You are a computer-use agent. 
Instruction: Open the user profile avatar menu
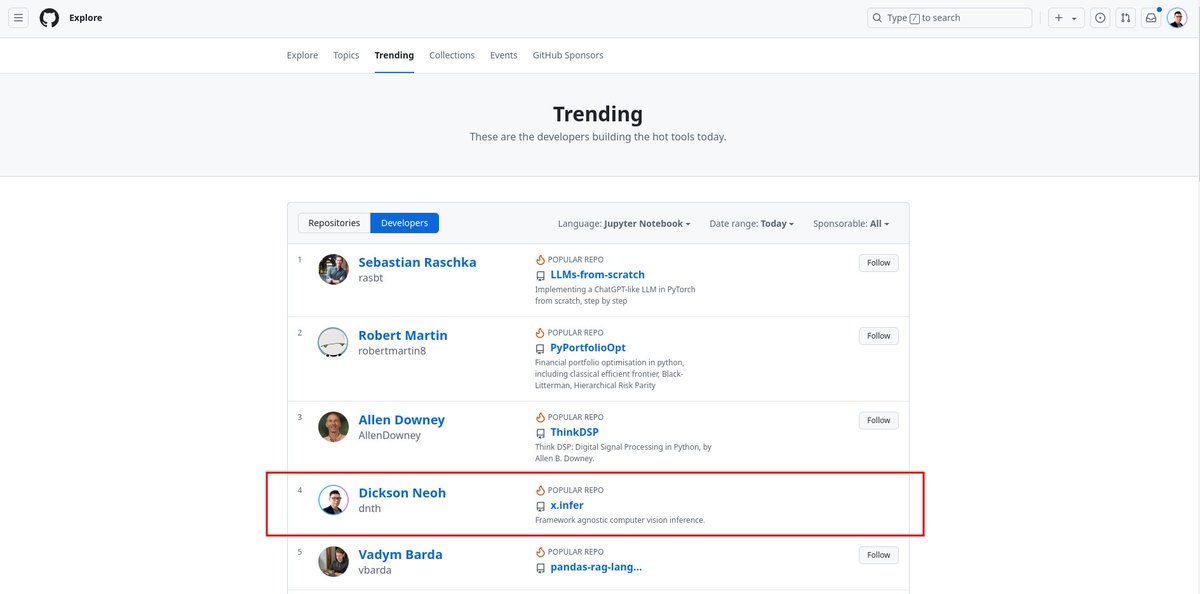(x=1177, y=18)
